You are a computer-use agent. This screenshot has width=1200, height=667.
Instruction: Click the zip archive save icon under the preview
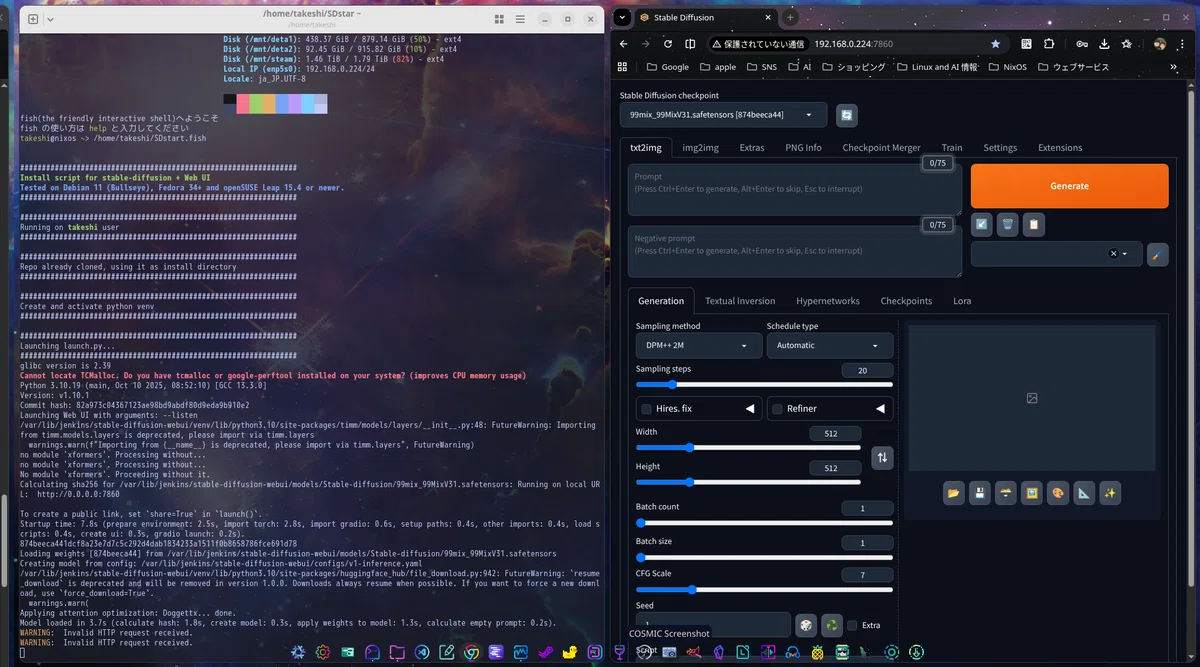coord(1006,493)
